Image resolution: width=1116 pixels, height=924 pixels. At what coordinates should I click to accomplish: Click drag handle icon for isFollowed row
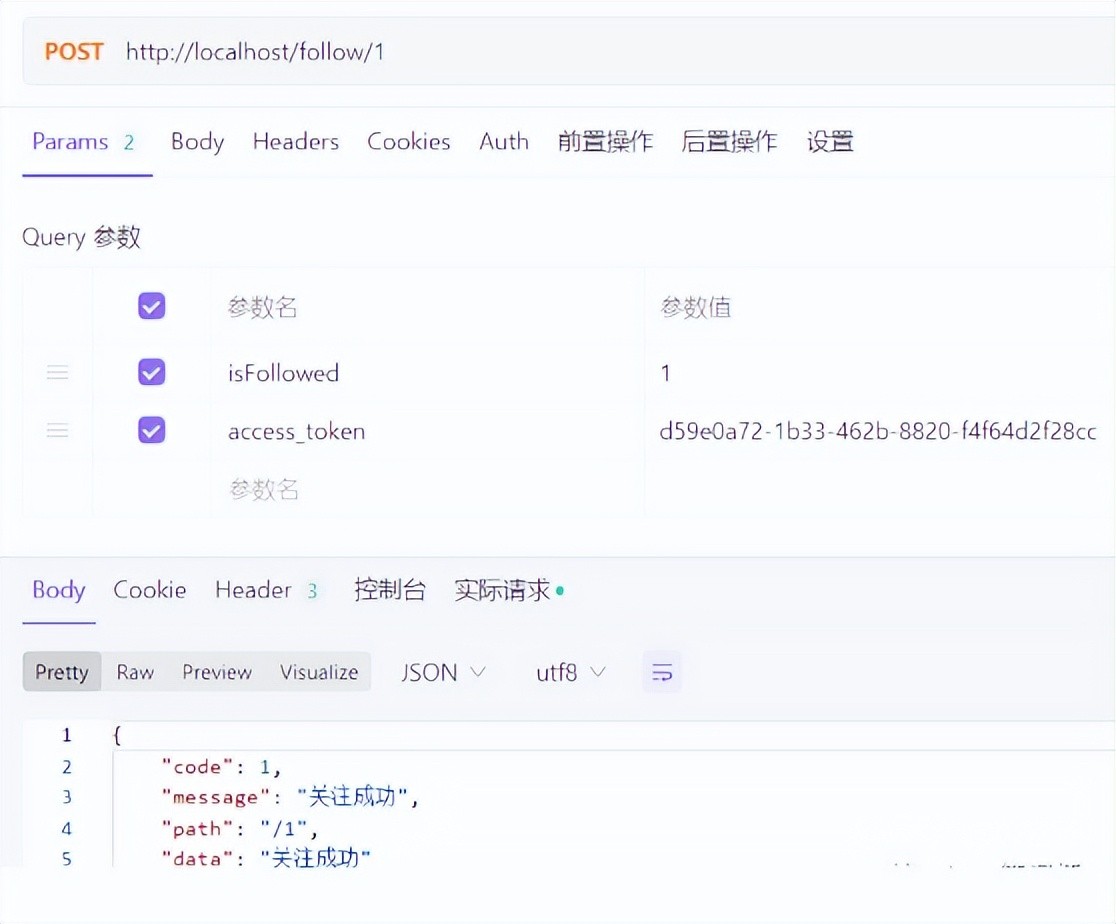click(58, 373)
